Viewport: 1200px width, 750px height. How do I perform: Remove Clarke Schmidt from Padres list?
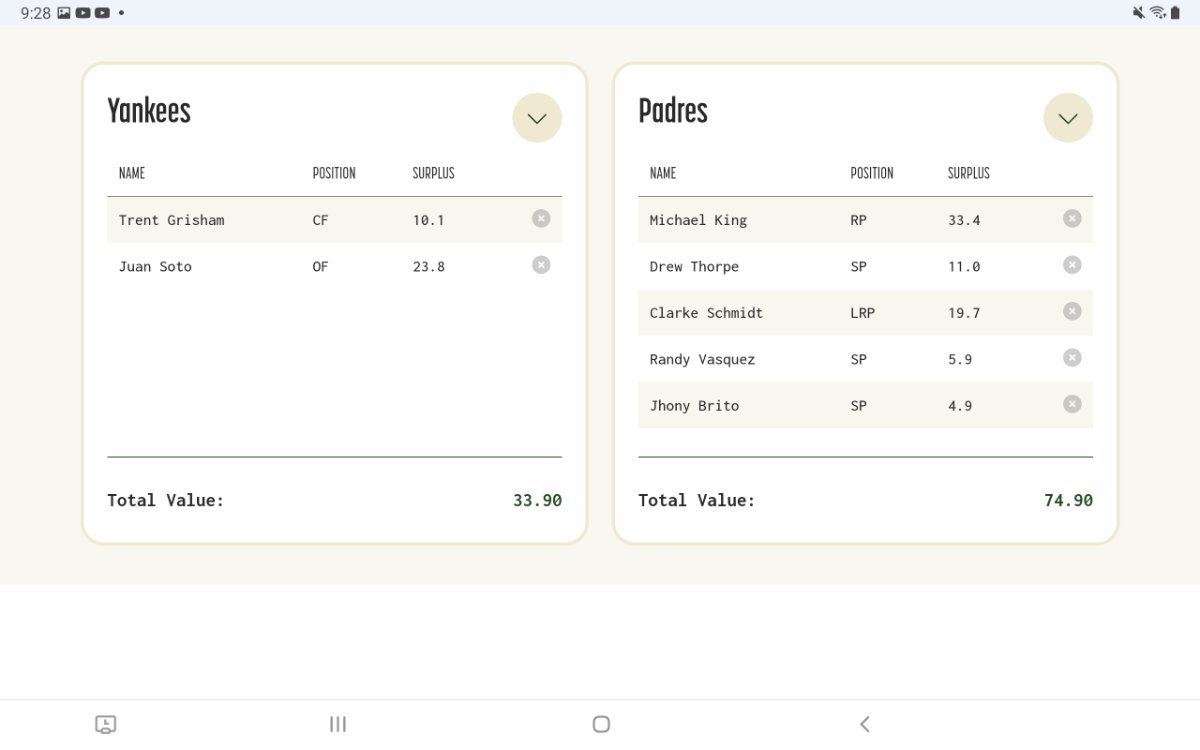(1072, 311)
